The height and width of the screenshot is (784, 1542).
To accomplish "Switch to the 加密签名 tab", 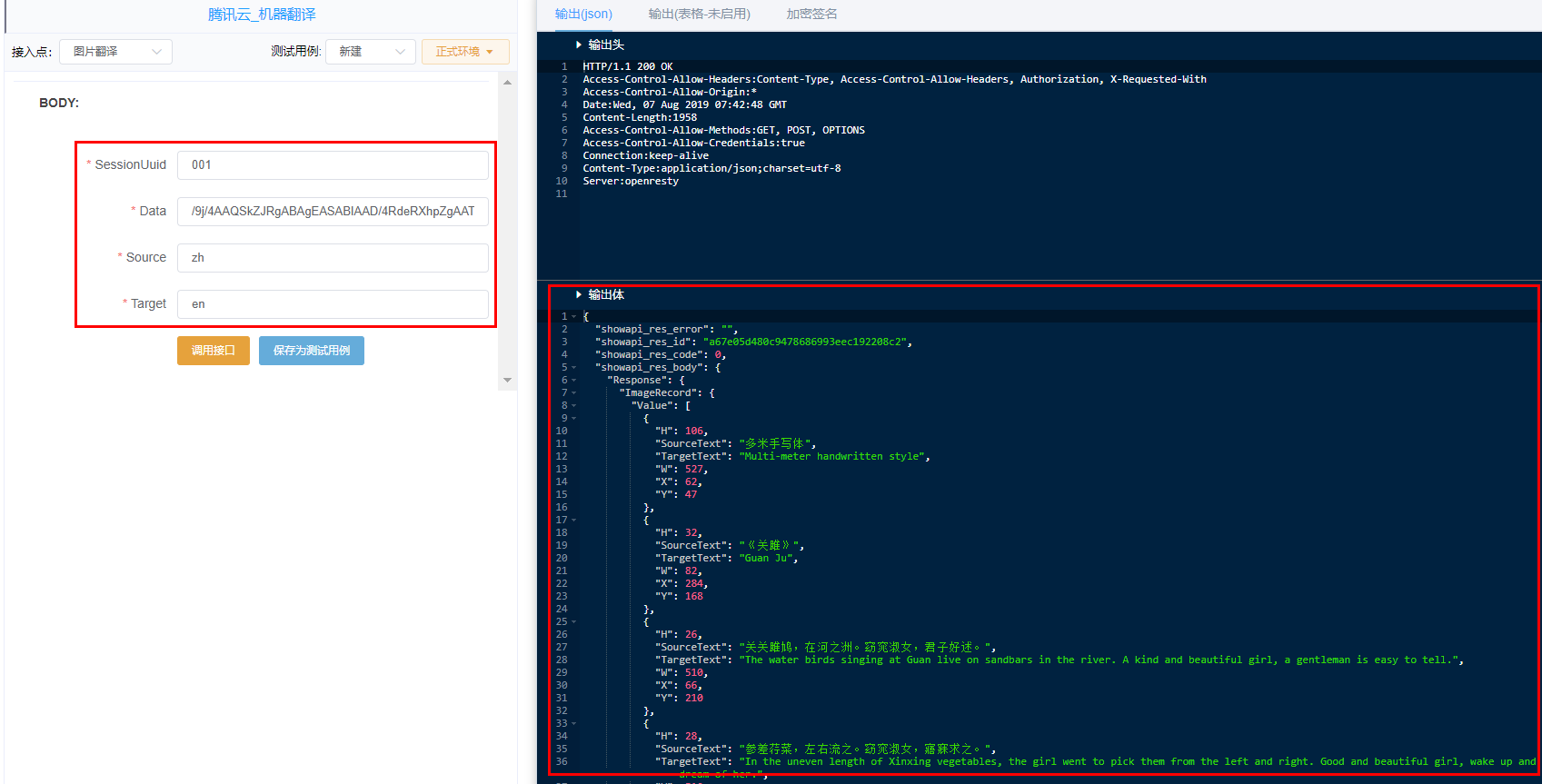I will 811,15.
